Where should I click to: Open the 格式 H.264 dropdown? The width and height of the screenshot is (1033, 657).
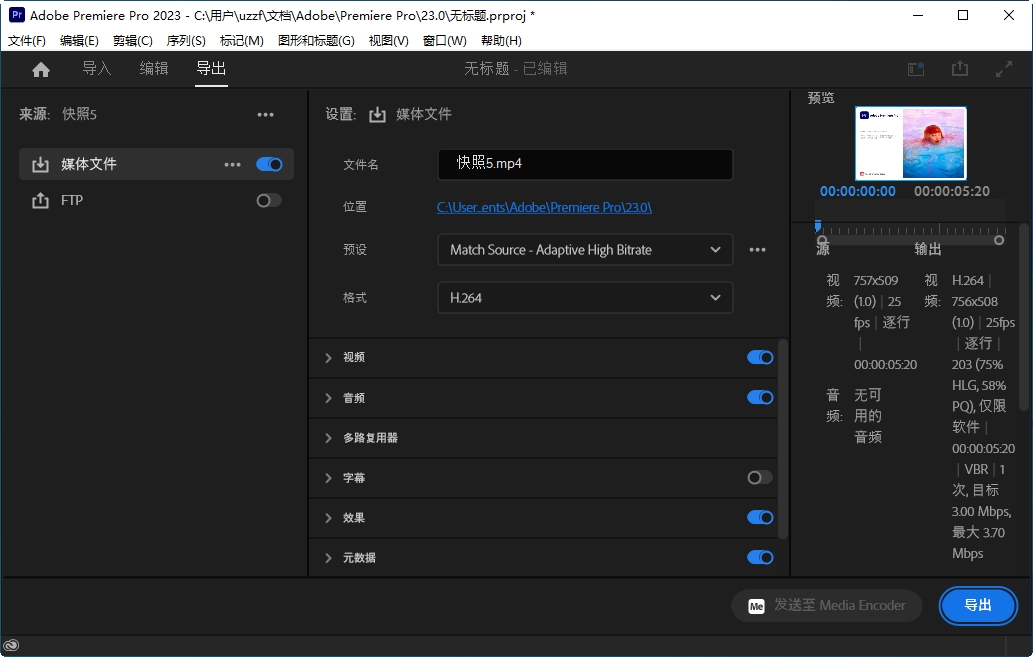pos(584,297)
